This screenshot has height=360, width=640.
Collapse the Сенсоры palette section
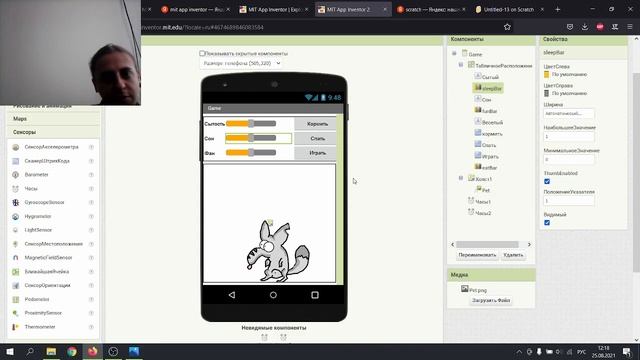53,132
